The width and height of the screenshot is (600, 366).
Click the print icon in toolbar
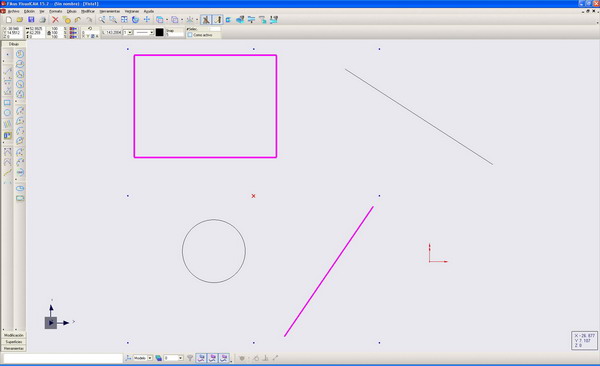point(42,20)
